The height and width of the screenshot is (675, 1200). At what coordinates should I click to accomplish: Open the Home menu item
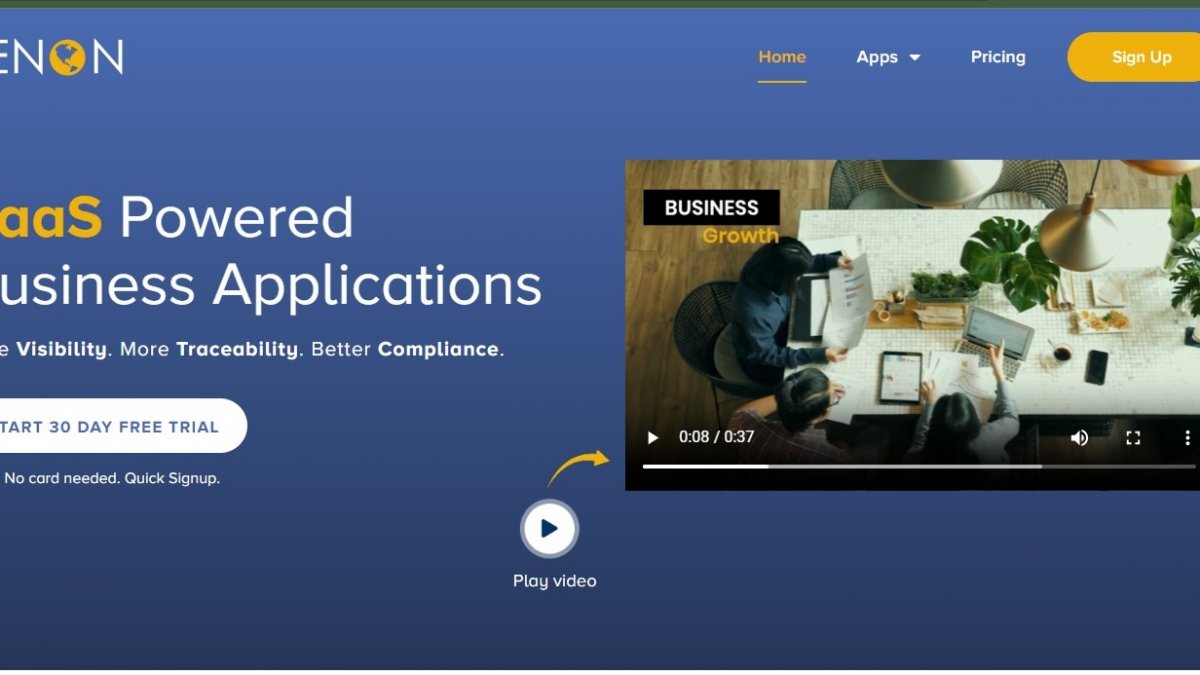pos(782,57)
